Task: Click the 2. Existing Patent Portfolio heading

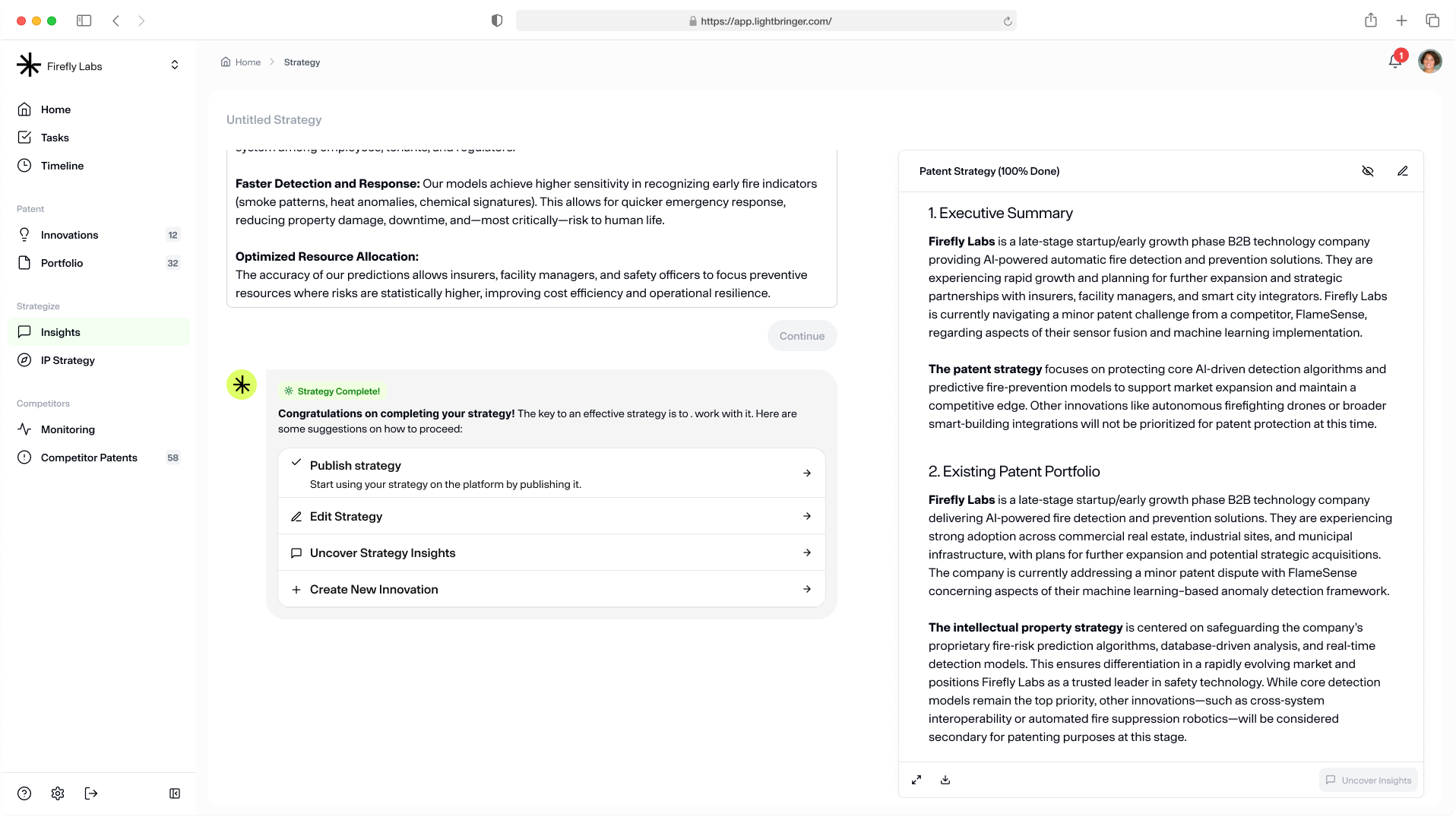Action: [1014, 472]
